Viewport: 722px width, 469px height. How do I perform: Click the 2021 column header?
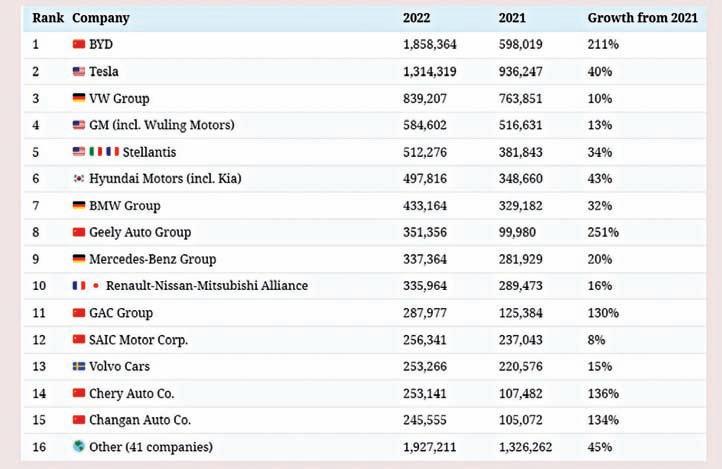pos(512,18)
